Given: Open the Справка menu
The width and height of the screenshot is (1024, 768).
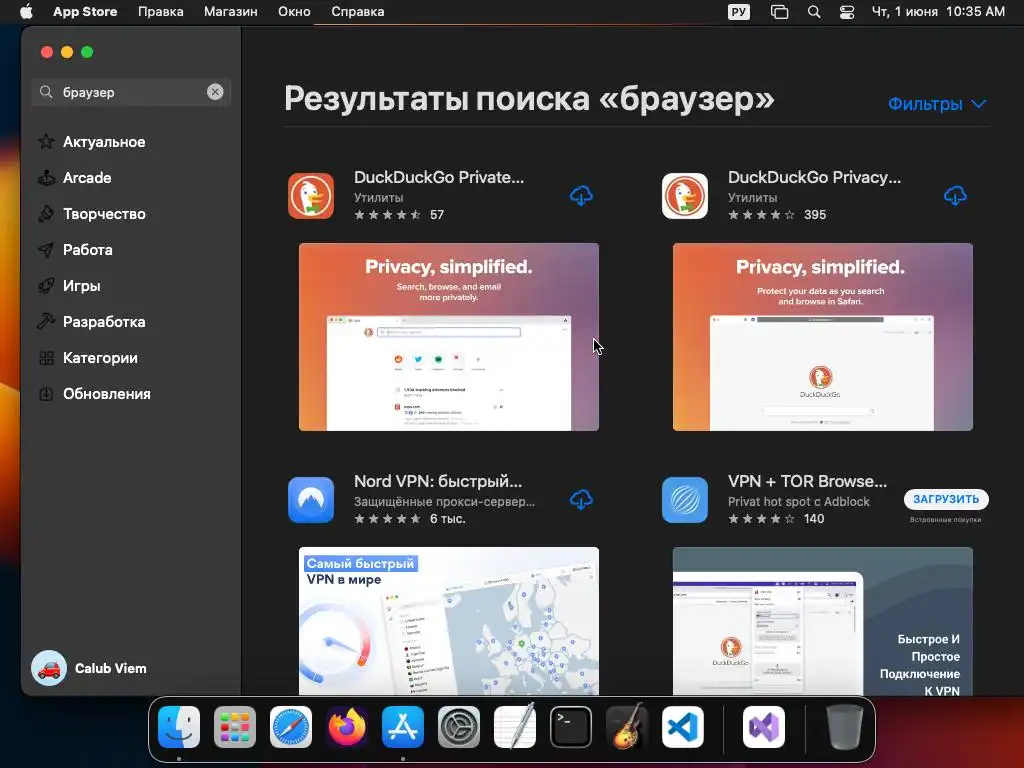Looking at the screenshot, I should 357,12.
